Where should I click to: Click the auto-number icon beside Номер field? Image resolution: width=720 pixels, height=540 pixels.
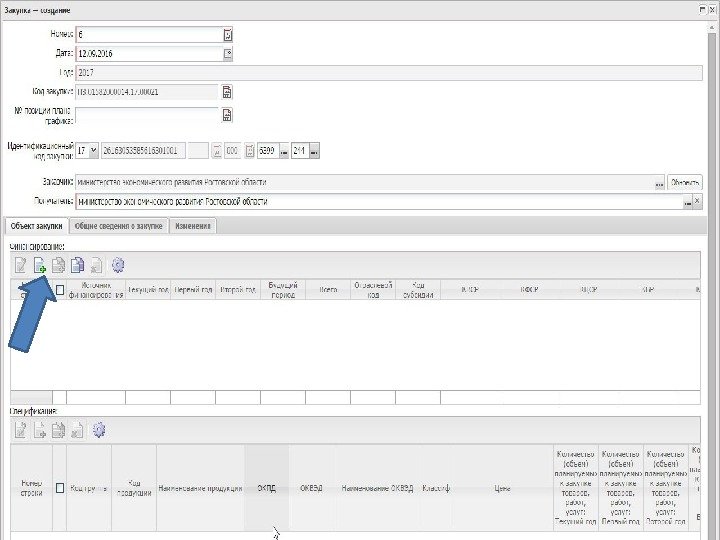click(x=228, y=35)
